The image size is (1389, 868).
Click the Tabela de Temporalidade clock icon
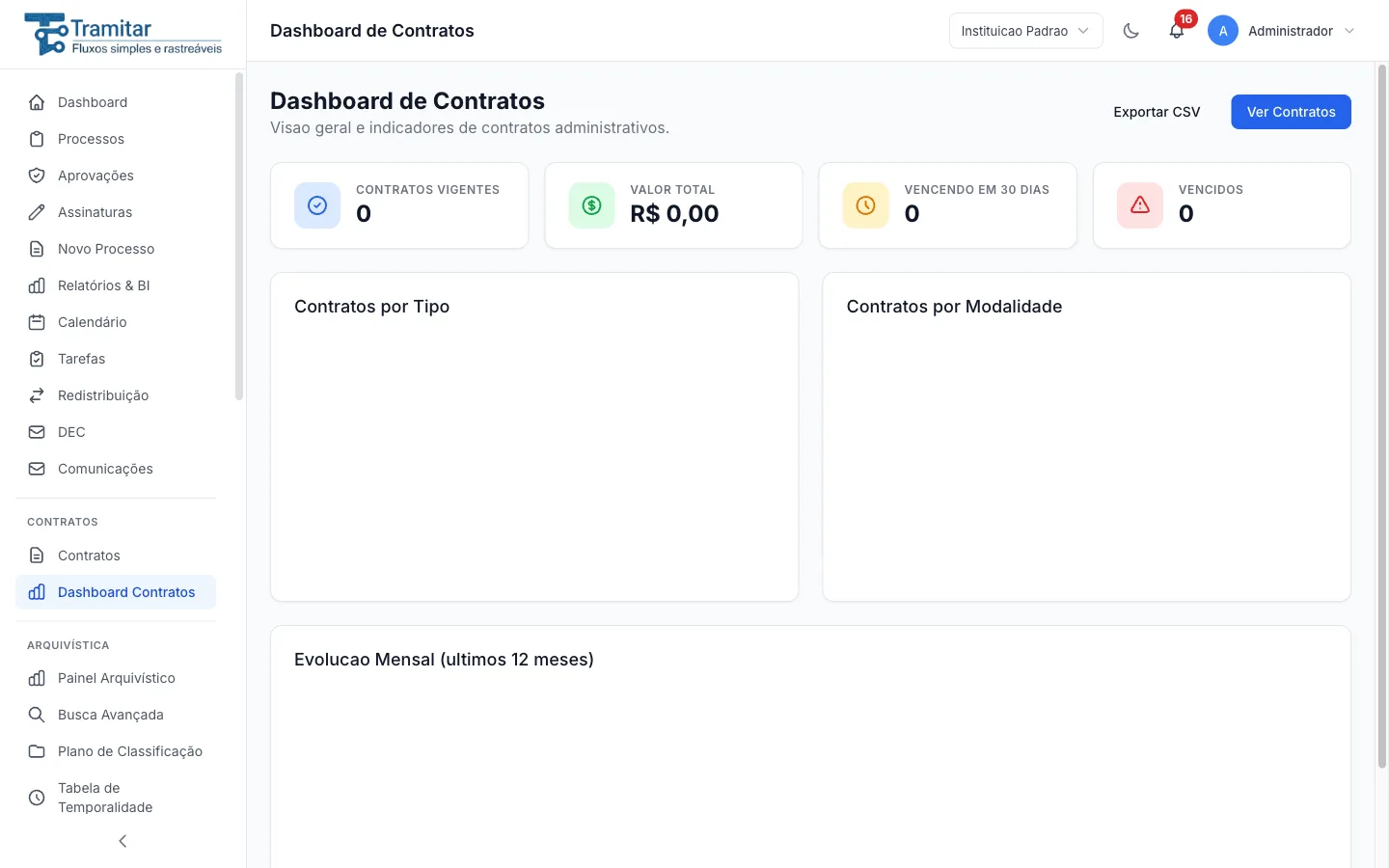click(37, 798)
